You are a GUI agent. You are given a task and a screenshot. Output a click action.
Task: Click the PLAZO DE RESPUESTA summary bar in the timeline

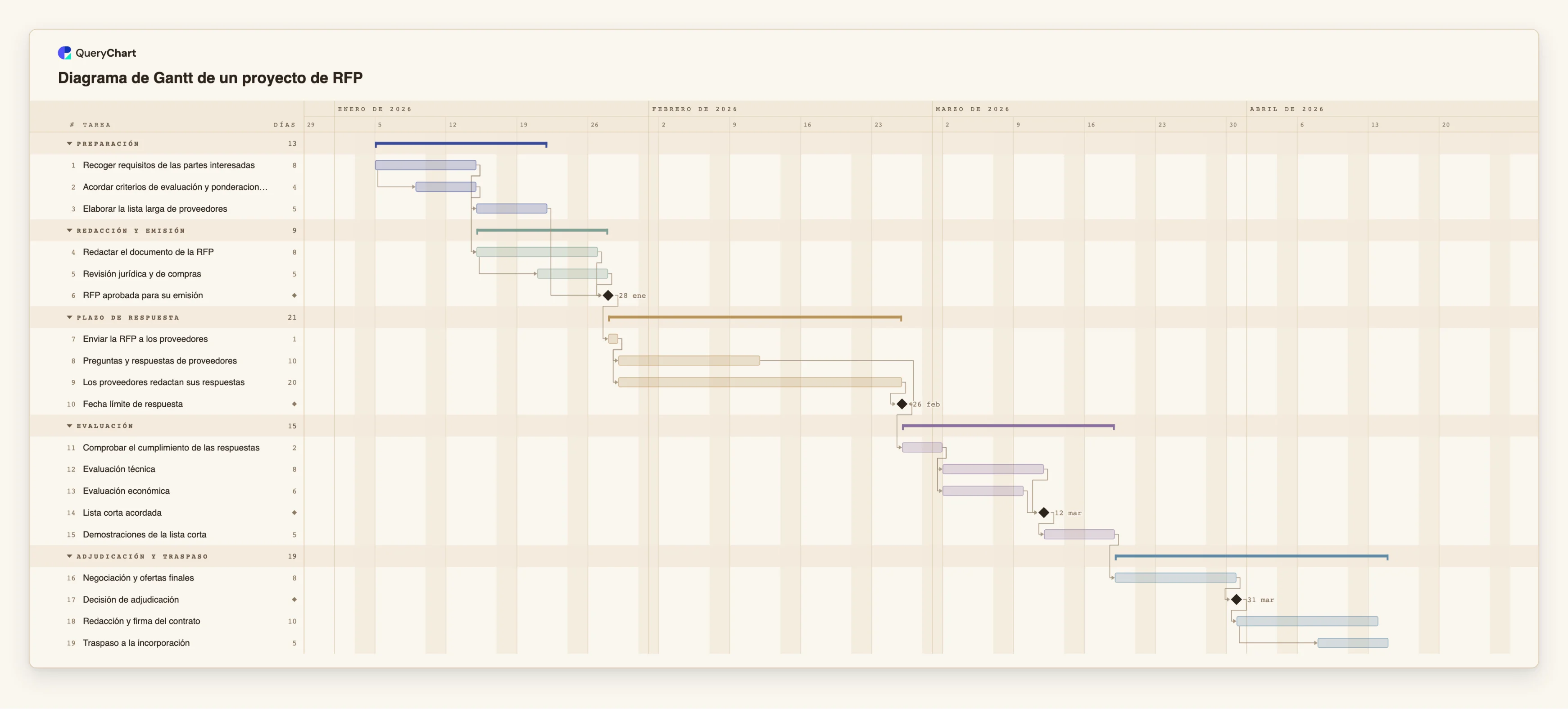point(755,318)
